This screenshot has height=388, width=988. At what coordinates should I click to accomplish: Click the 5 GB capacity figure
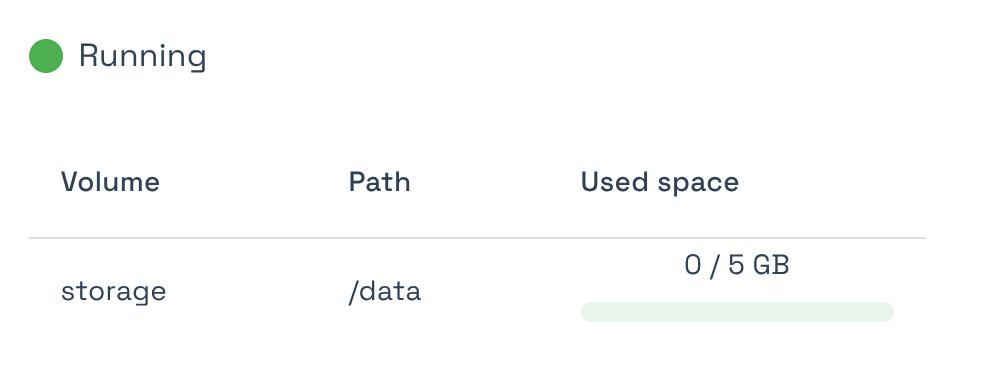point(759,265)
